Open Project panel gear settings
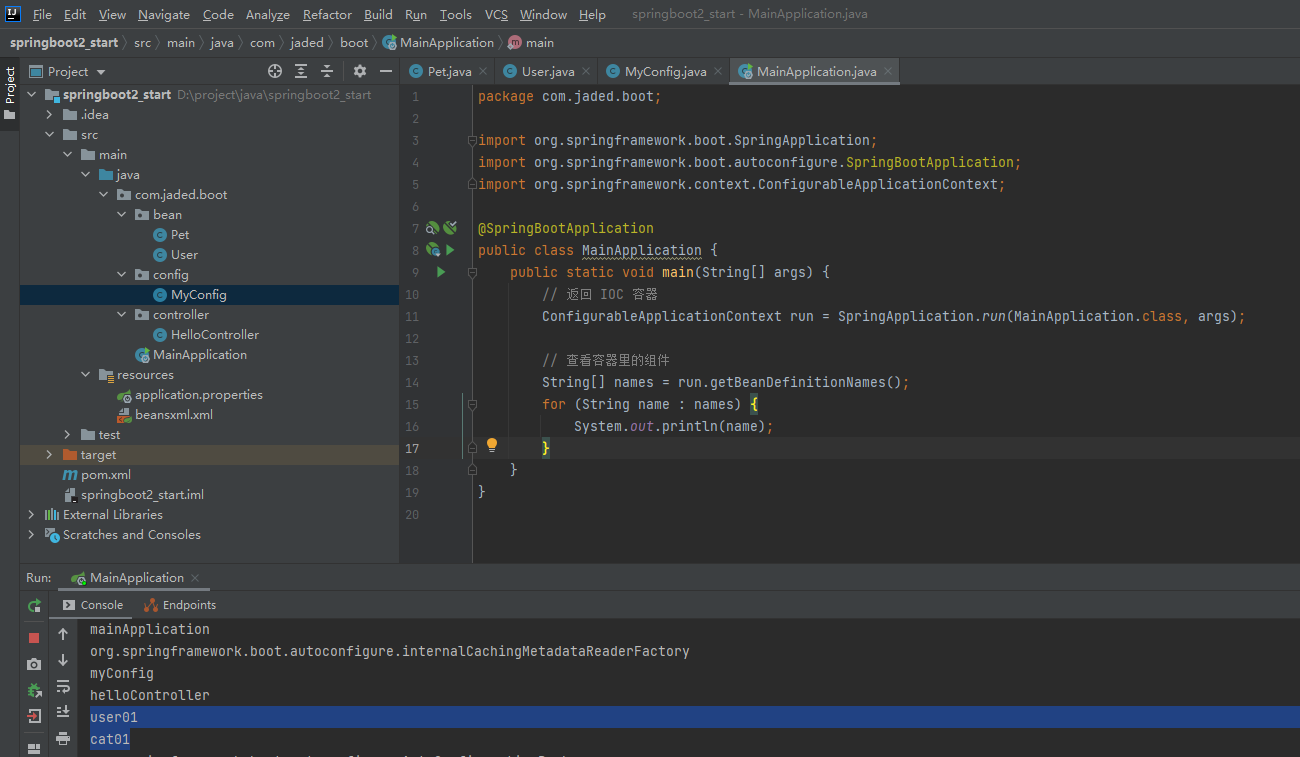This screenshot has width=1300, height=757. click(360, 71)
